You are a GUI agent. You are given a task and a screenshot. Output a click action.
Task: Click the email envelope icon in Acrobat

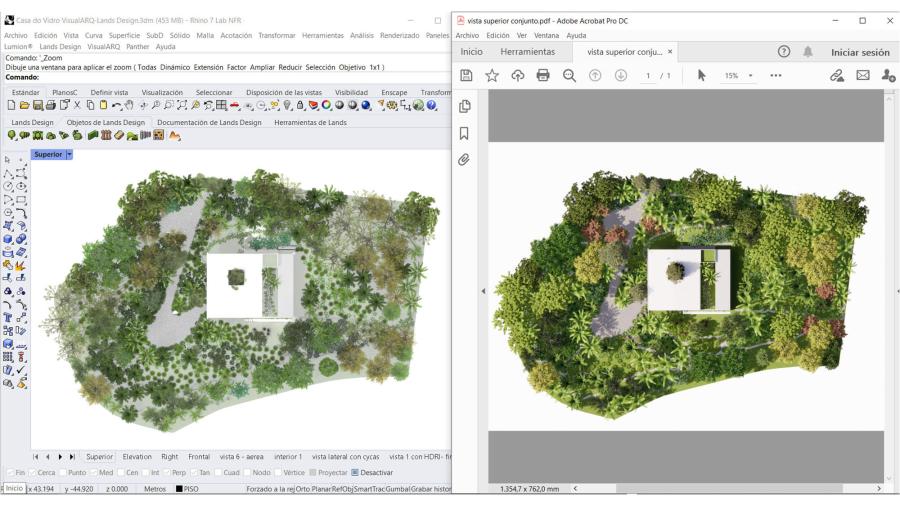point(862,76)
